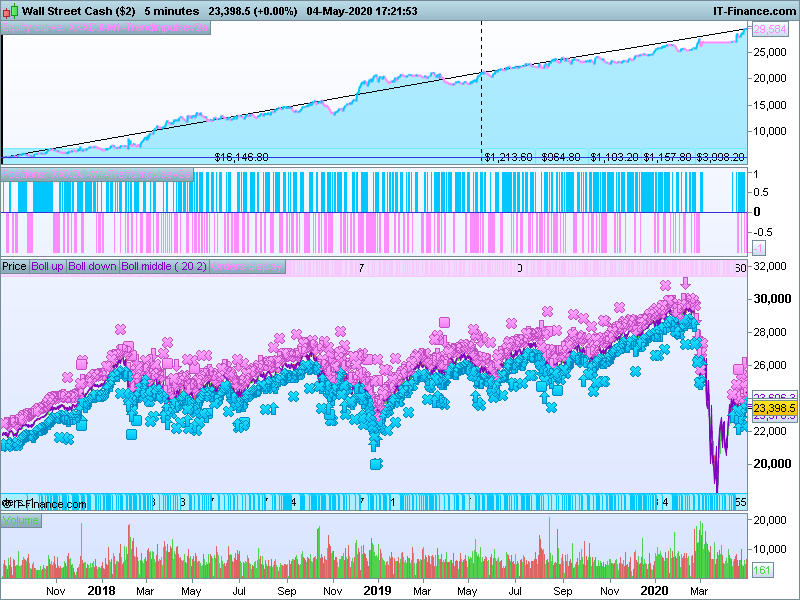Click the 15,000 equity axis value

[x=770, y=105]
